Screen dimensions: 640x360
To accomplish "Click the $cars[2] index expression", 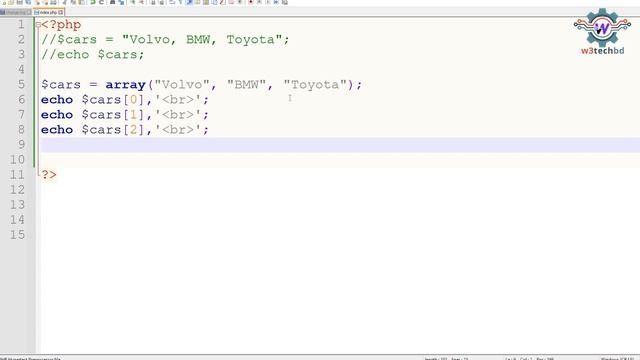I will pos(113,130).
